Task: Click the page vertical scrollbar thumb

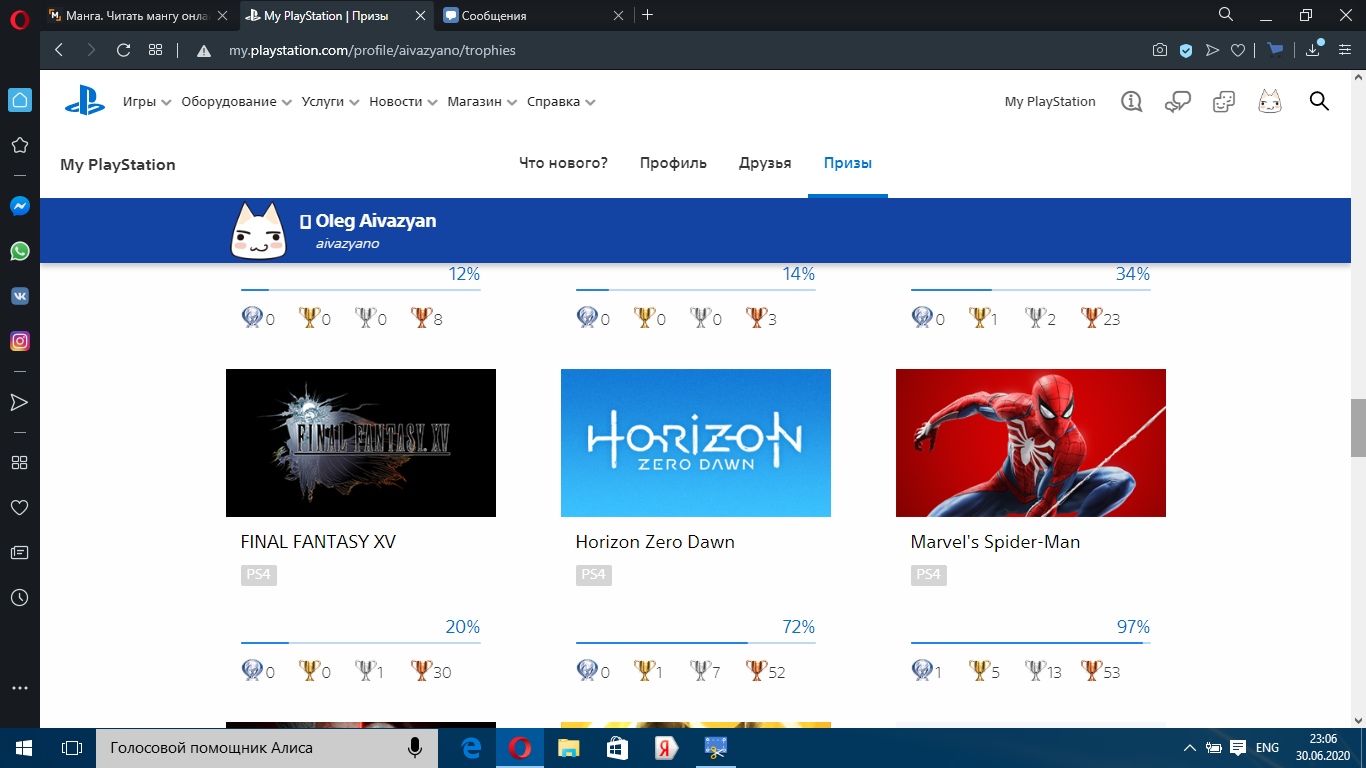Action: (1357, 427)
